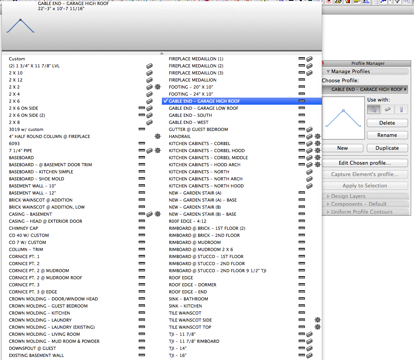
Task: Click wall icon on BASEBOARD row
Action: pos(142,158)
